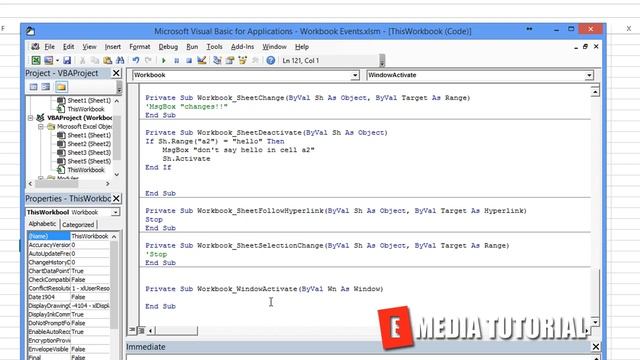Click the Paste clipboard icon
The image size is (640, 360).
[107, 60]
